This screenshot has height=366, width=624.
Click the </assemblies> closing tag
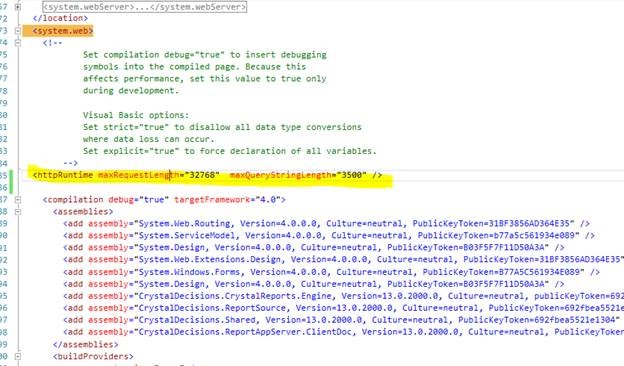click(x=86, y=345)
